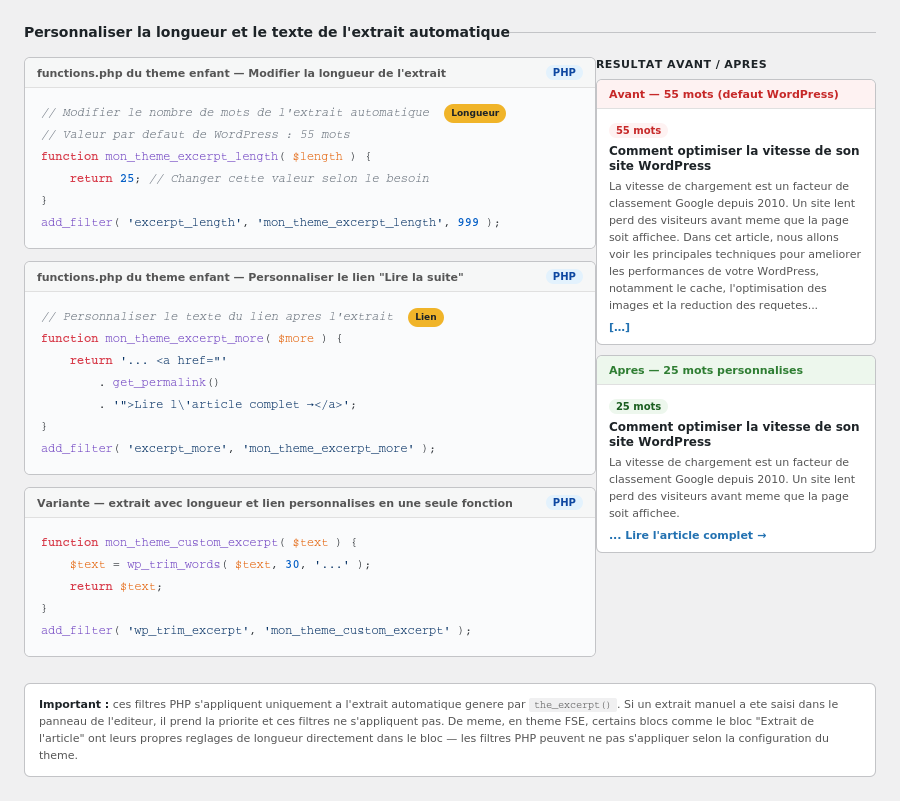This screenshot has height=801, width=900.
Task: Click the header "Modifier la longueur de l'extrait"
Action: [x=241, y=73]
